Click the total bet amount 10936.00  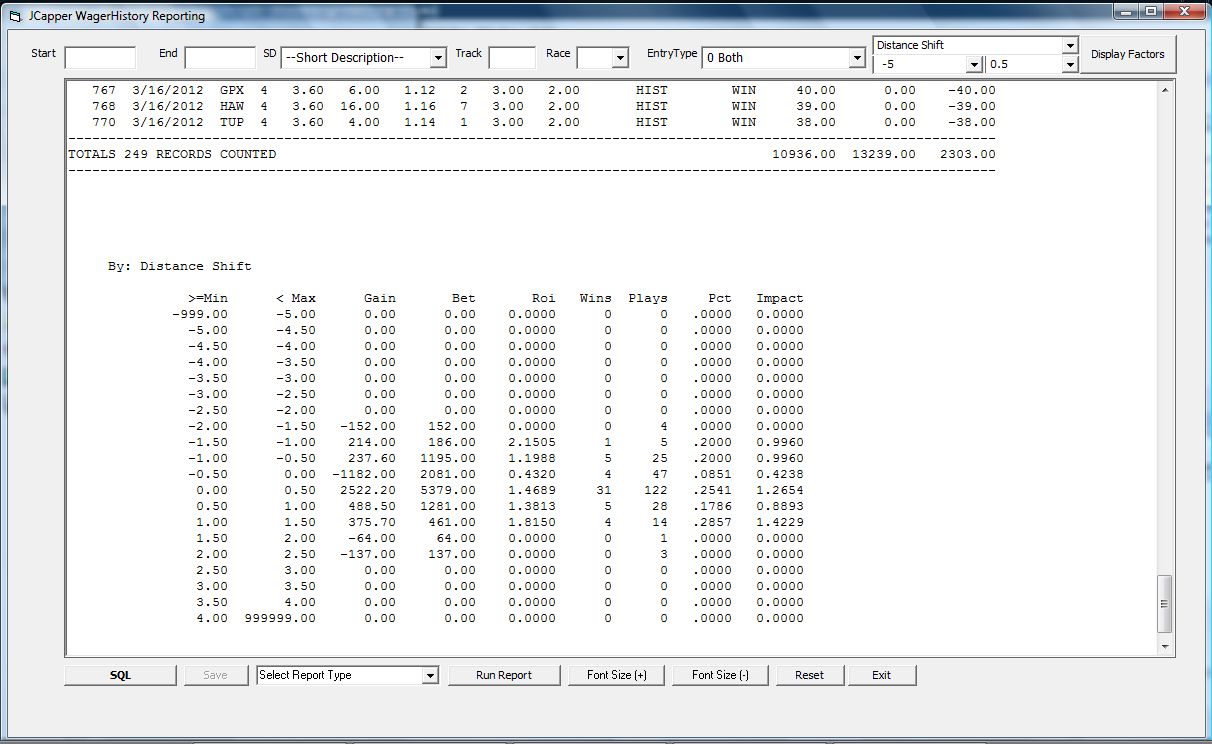(804, 154)
